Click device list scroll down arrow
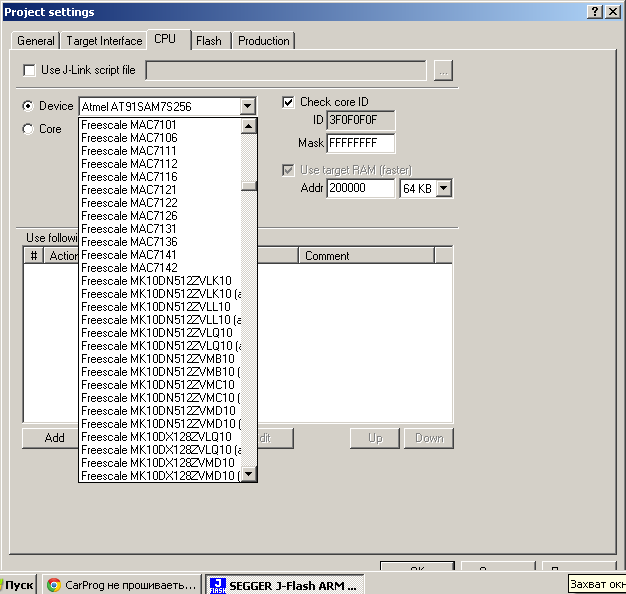The image size is (626, 594). pyautogui.click(x=248, y=474)
